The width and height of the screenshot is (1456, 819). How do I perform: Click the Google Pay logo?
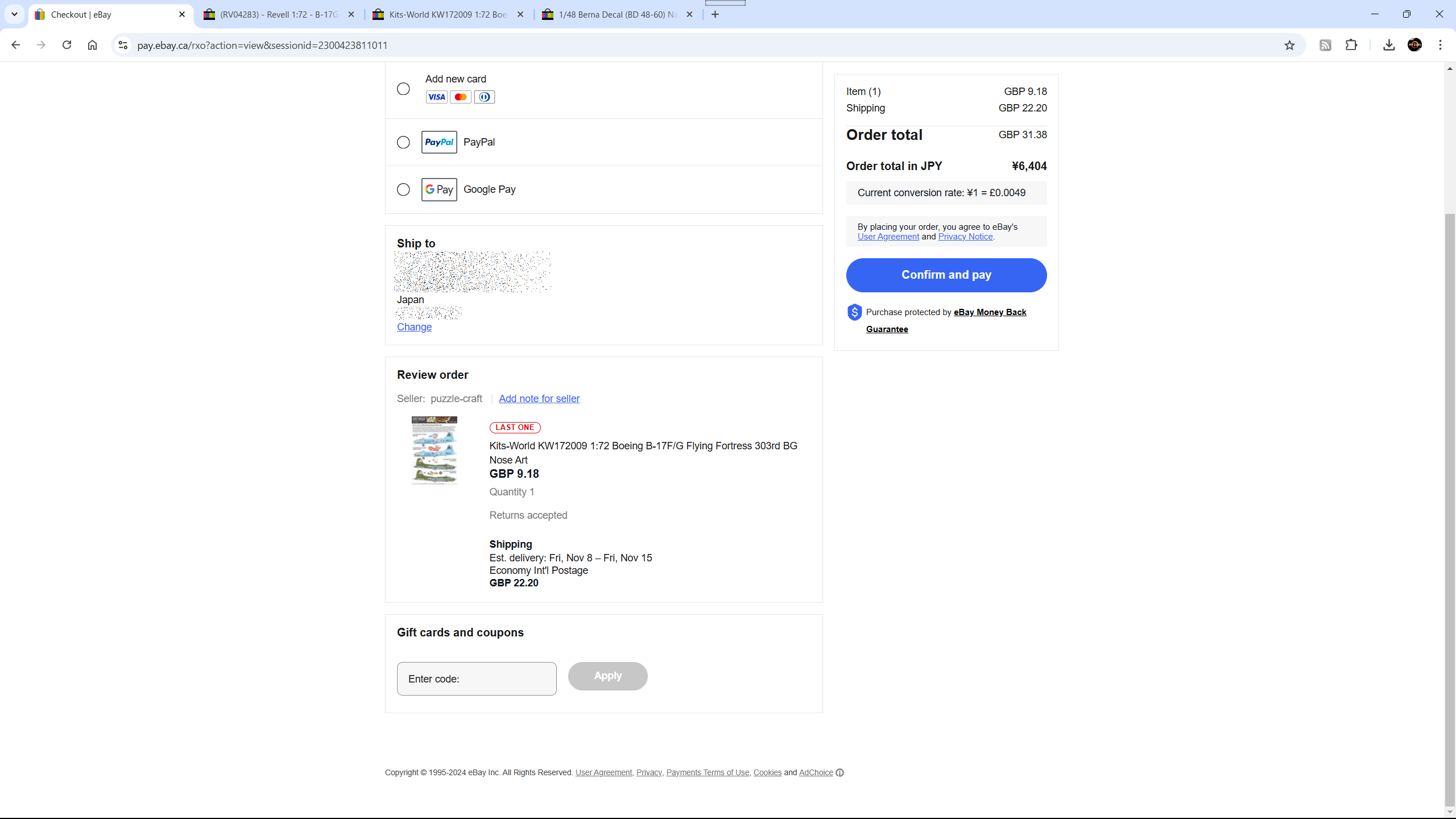[439, 189]
